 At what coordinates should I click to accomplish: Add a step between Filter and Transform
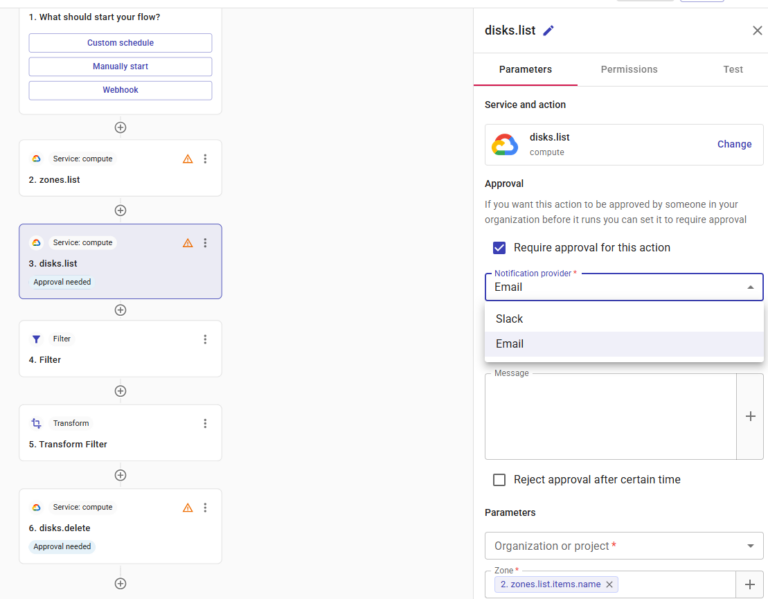tap(120, 391)
